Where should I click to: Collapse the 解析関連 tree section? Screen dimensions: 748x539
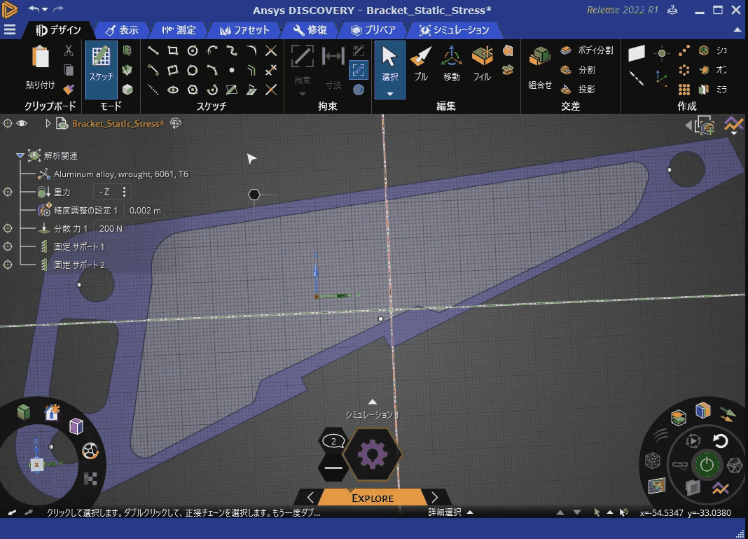[x=20, y=155]
